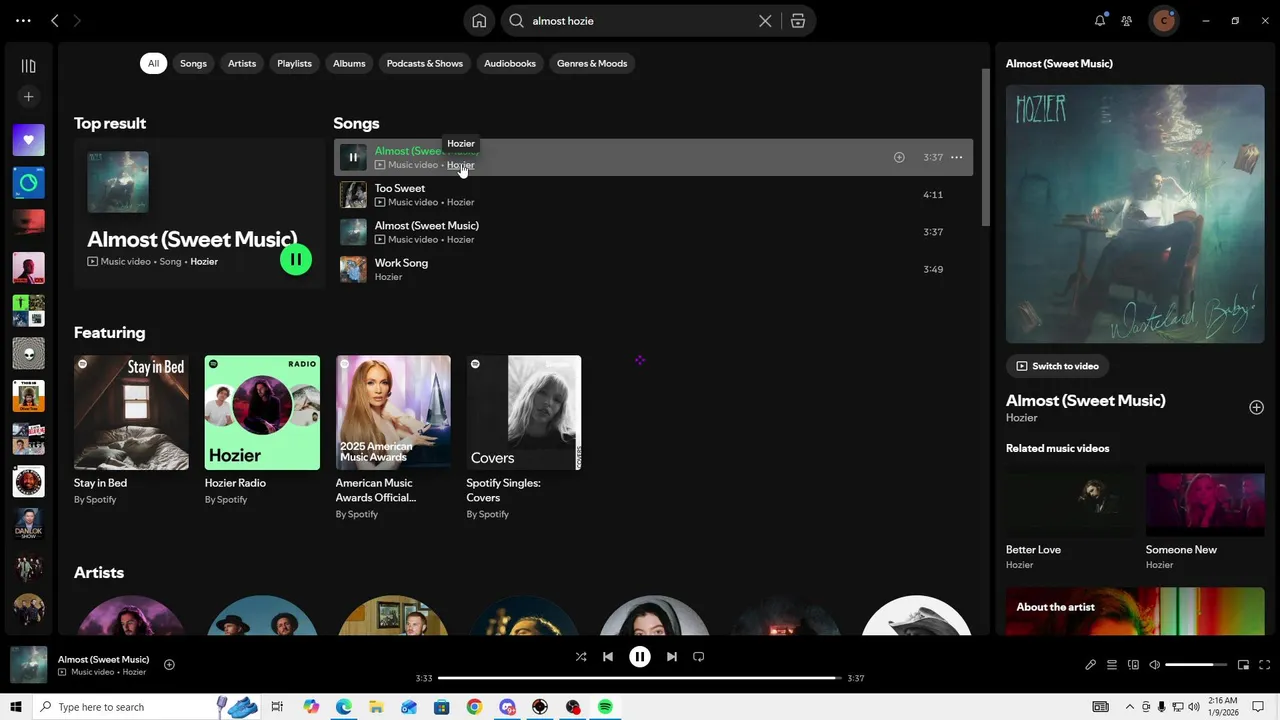Filter results by Songs

click(193, 63)
